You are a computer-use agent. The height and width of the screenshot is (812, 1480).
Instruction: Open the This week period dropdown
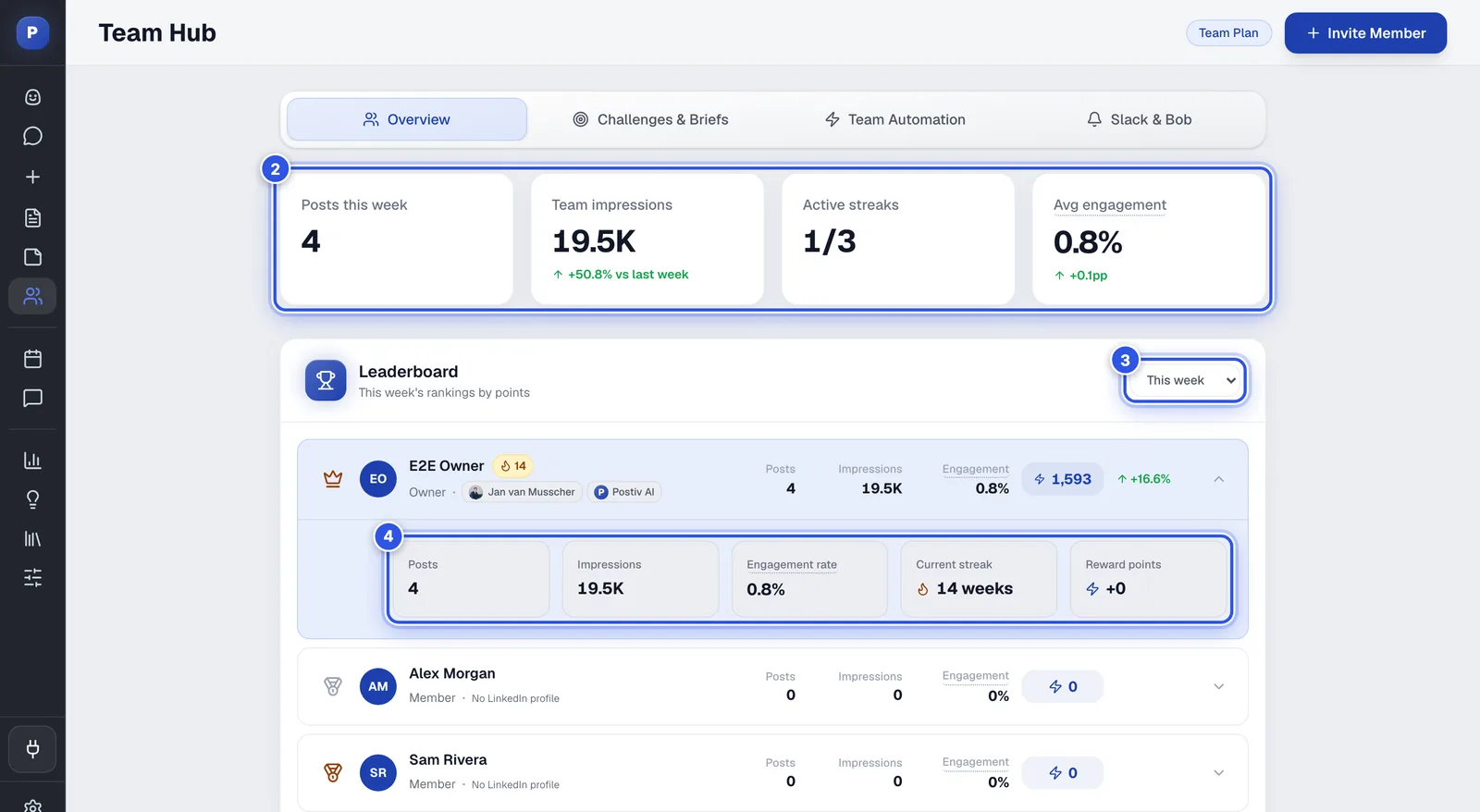coord(1186,380)
